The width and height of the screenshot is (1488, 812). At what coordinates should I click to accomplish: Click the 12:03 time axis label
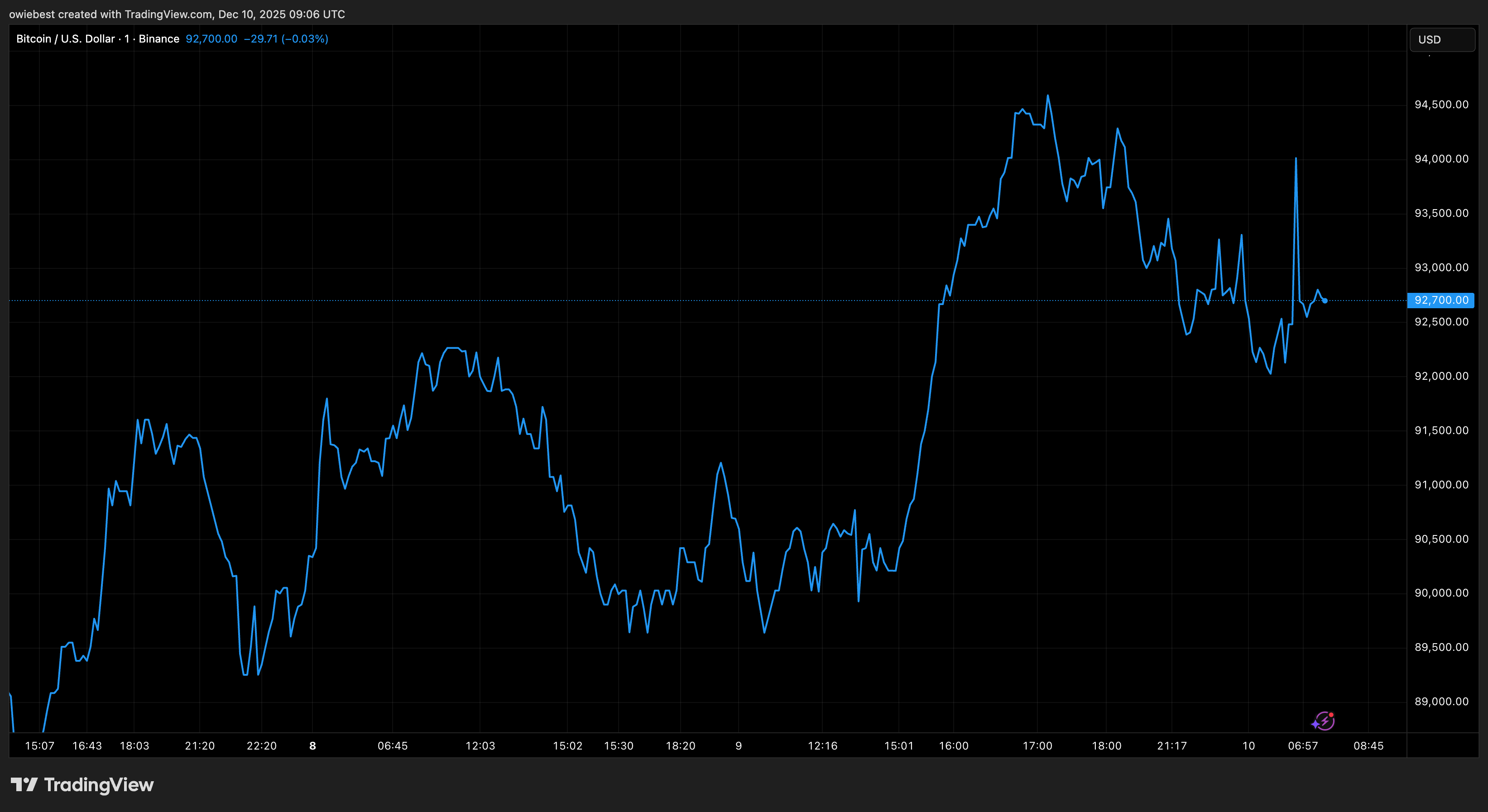tap(480, 745)
